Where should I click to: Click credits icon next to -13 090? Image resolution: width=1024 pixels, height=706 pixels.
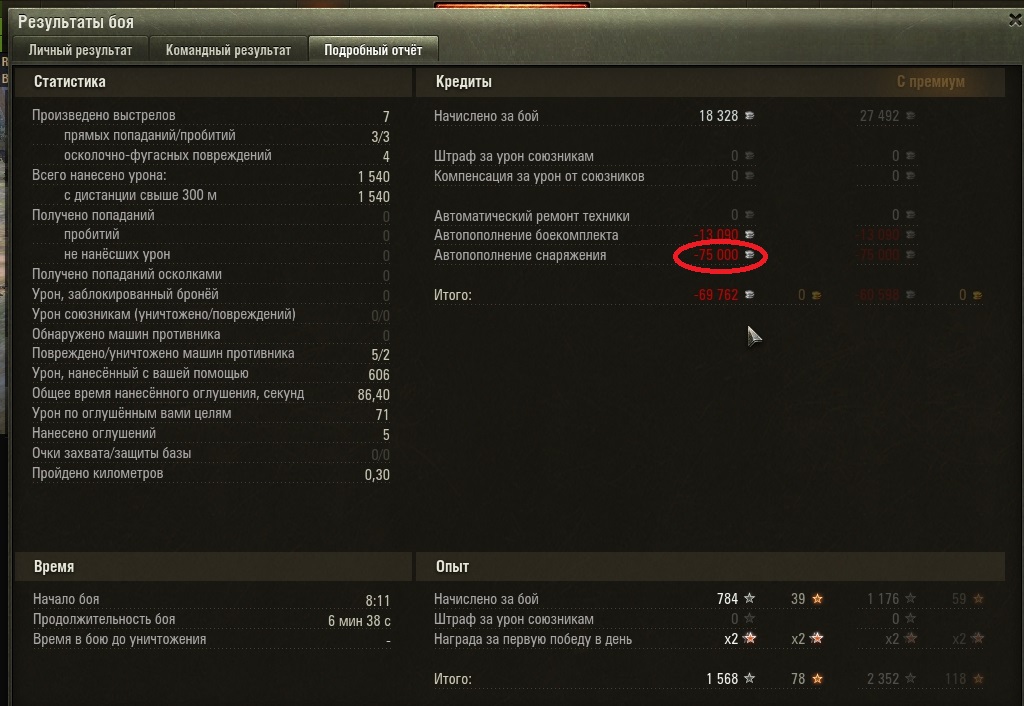[x=750, y=234]
